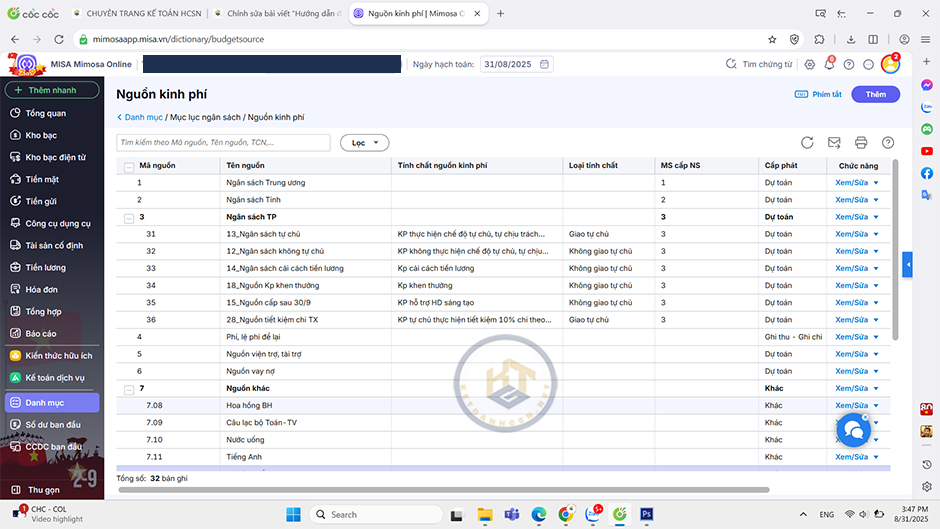Click the table's vertical scrollbar
940x529 pixels.
[895, 250]
